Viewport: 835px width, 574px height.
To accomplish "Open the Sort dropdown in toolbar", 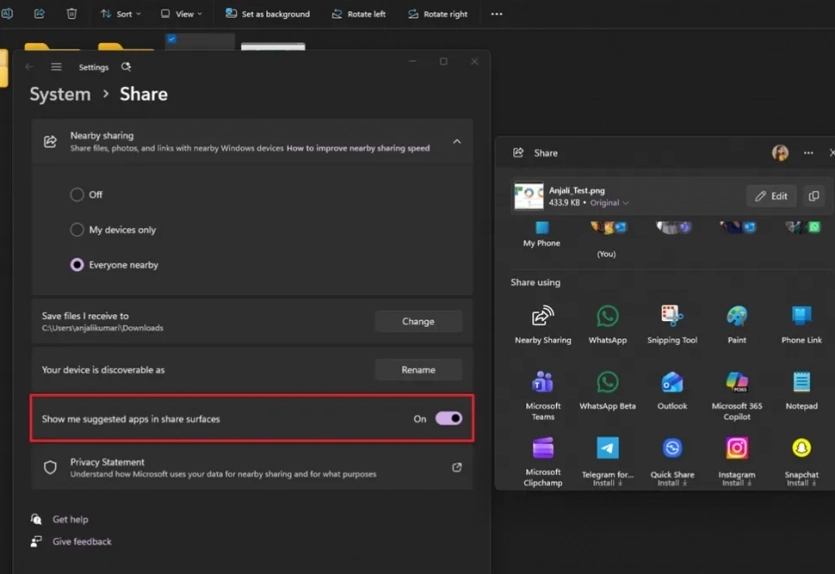I will [x=121, y=14].
